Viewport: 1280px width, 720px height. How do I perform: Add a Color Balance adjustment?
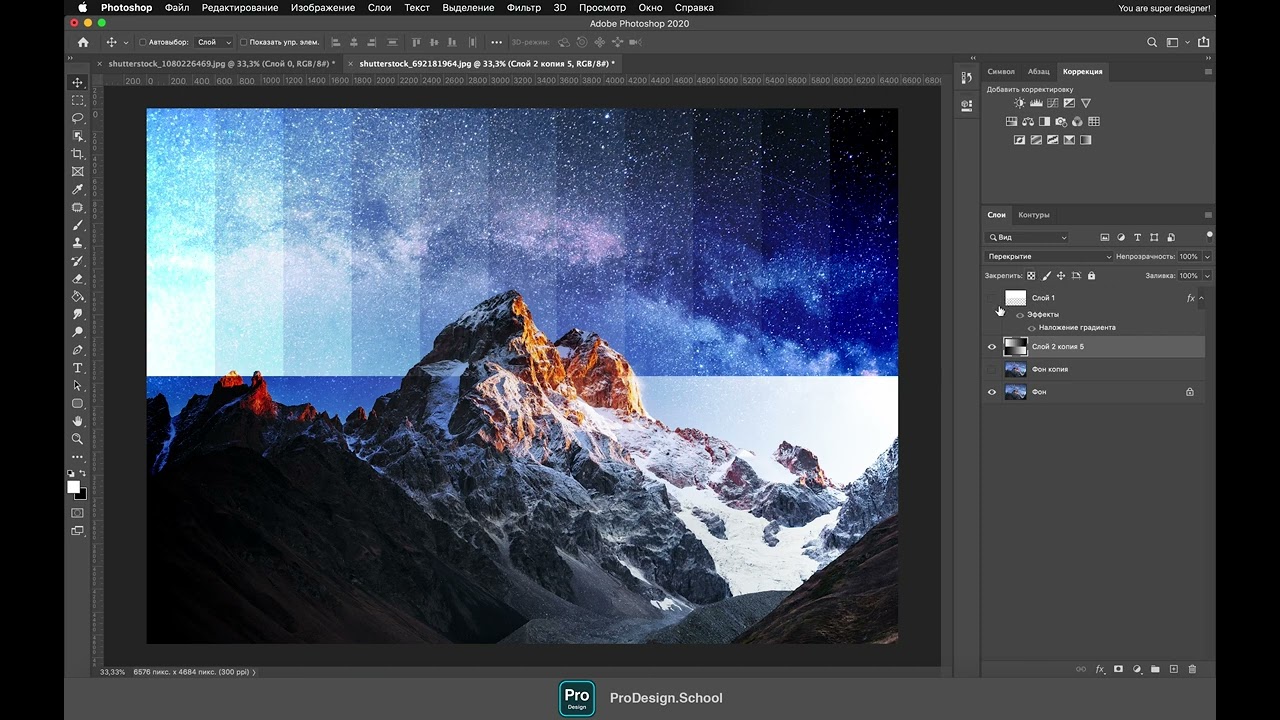(x=1027, y=122)
